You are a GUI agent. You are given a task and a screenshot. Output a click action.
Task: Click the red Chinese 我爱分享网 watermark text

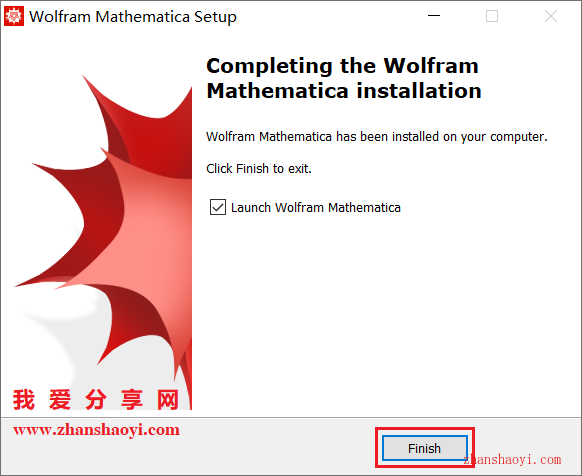[x=96, y=400]
